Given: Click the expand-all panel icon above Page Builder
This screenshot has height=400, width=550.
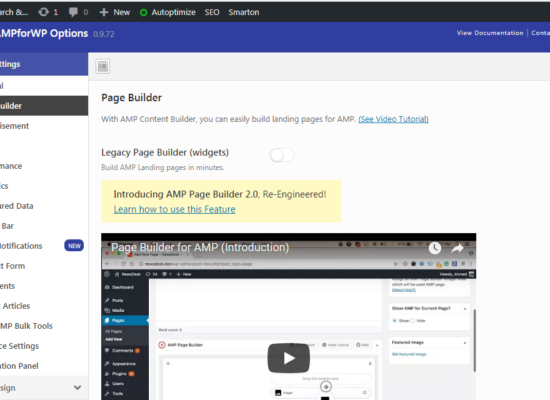Looking at the screenshot, I should 103,66.
